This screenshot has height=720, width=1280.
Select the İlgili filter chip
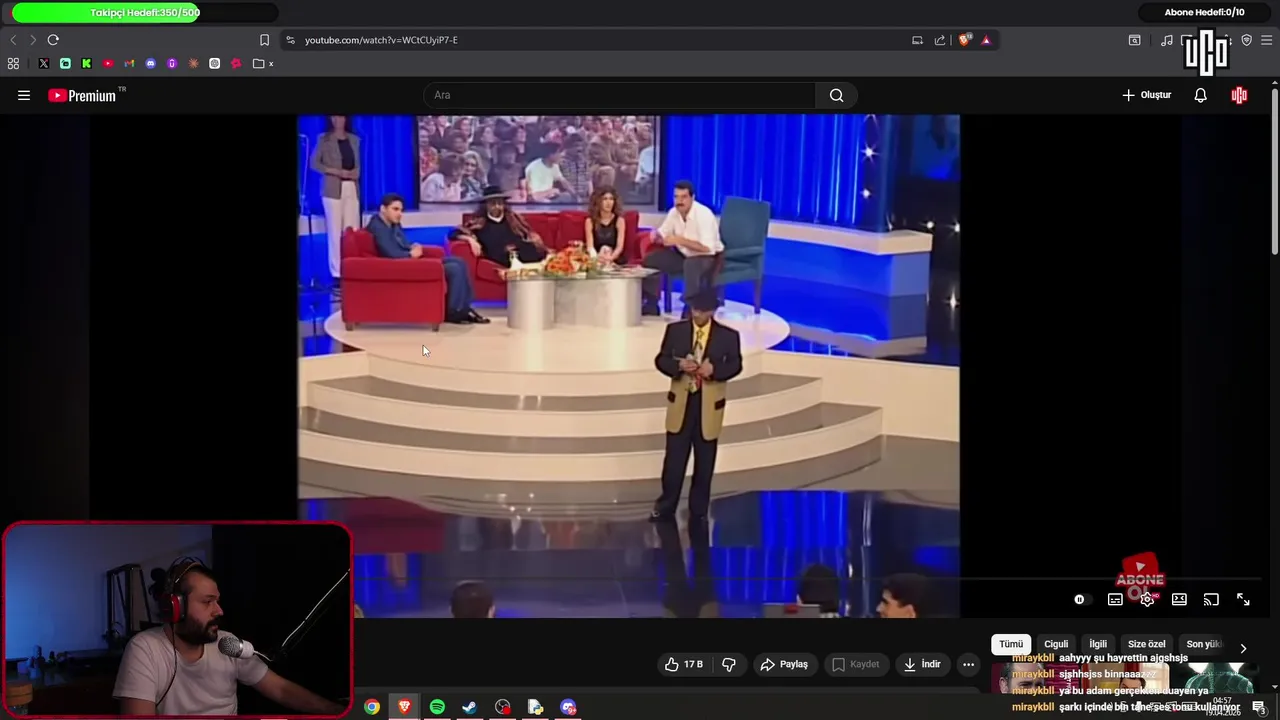[x=1098, y=644]
